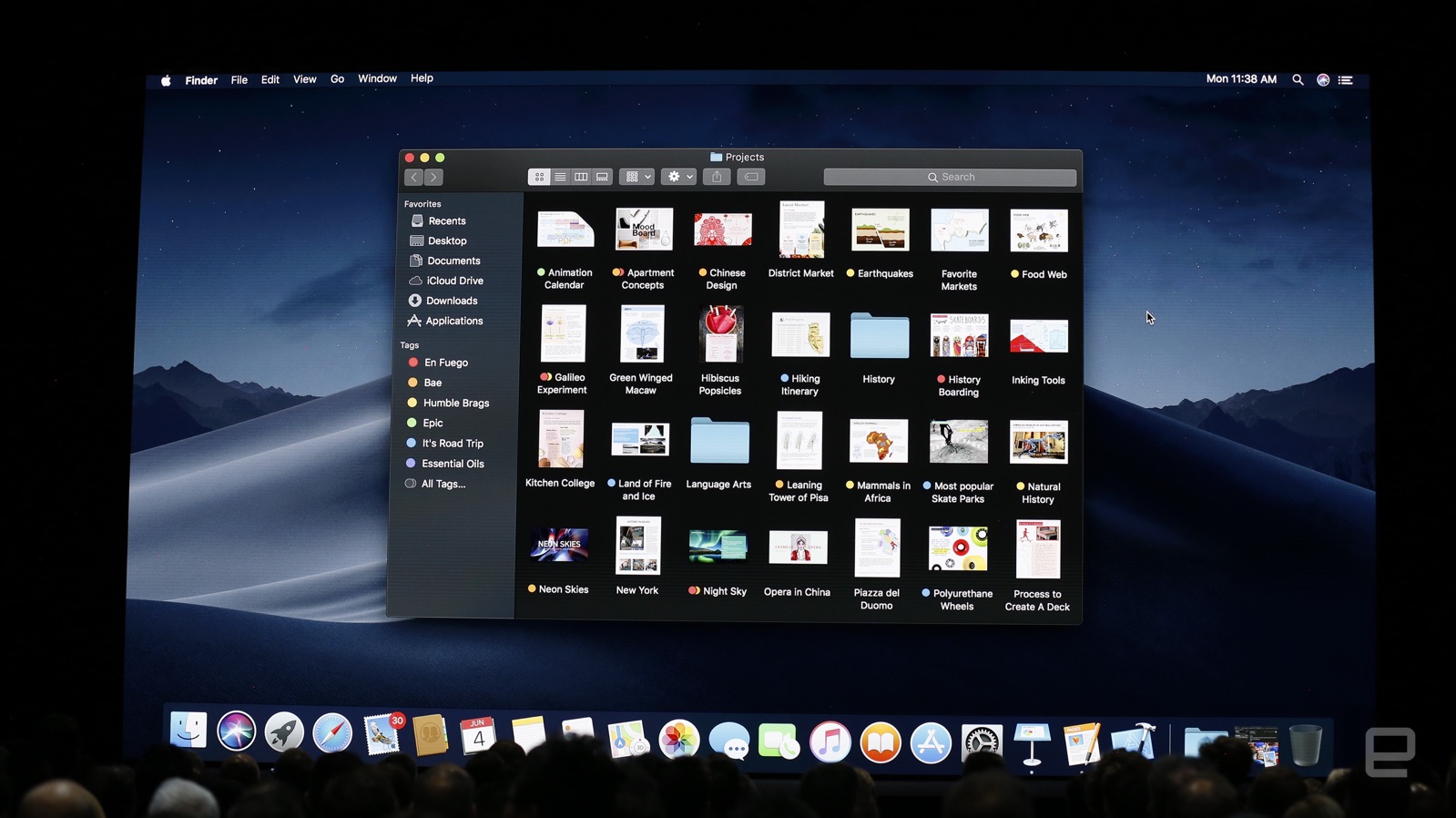Switch to gallery view in toolbar
Screen dimensions: 1456x818
coord(602,177)
